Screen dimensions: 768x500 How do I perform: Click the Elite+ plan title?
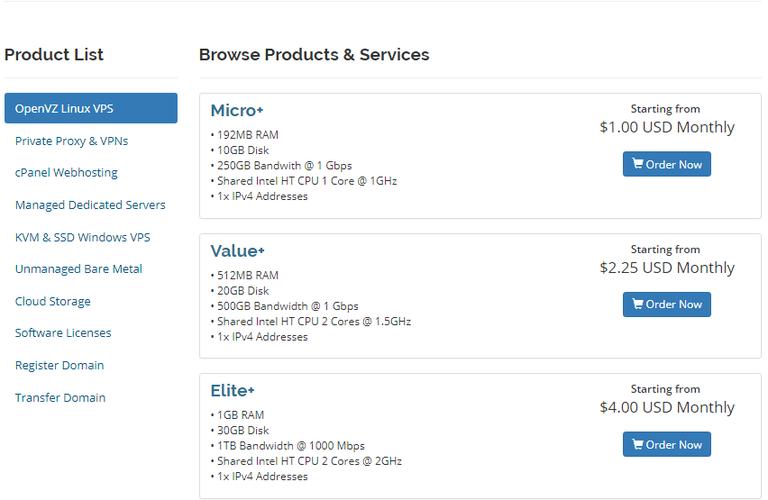(x=233, y=390)
